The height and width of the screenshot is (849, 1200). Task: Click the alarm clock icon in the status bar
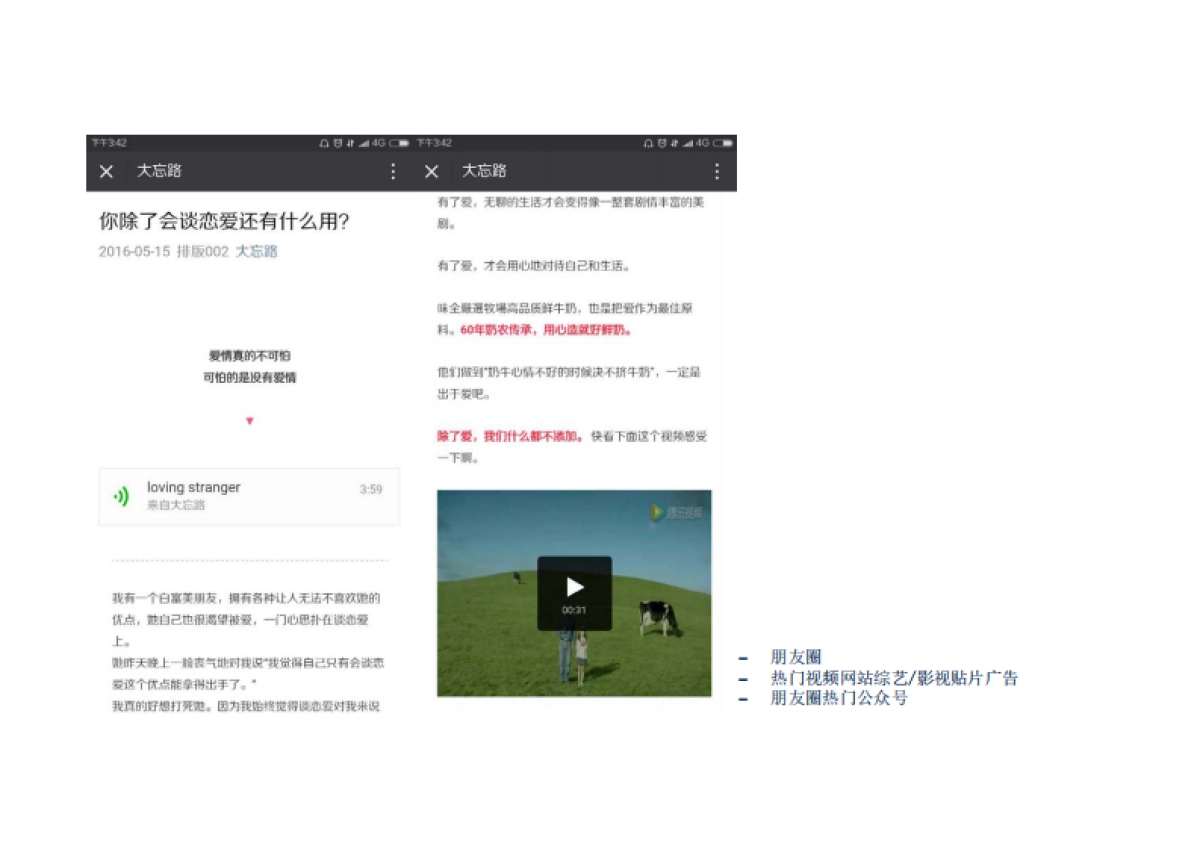(324, 142)
